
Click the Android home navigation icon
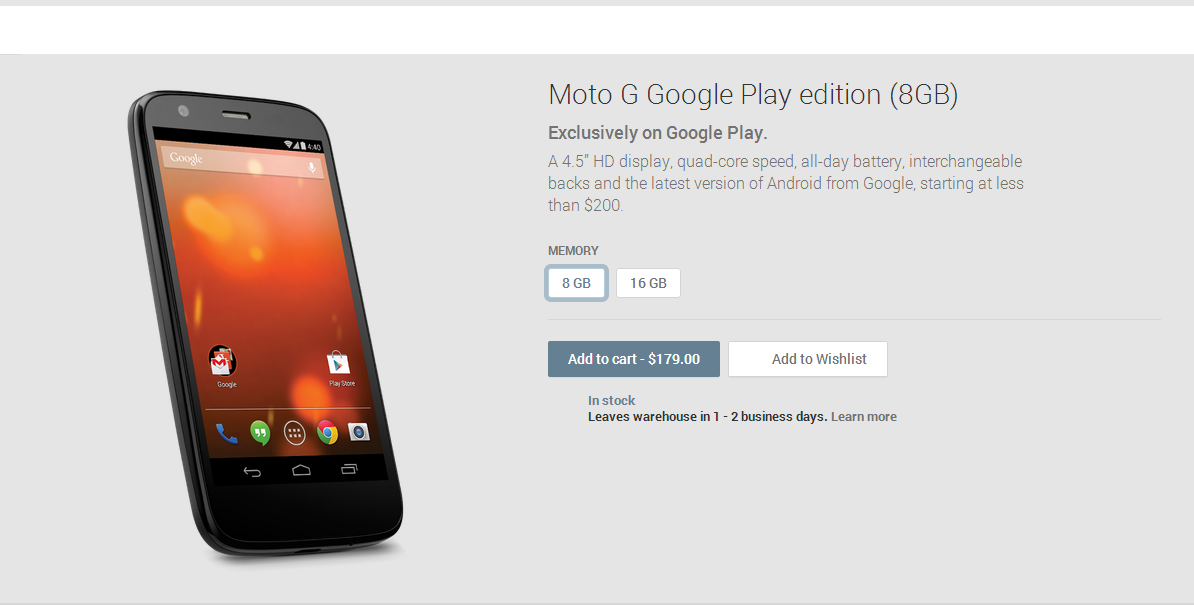coord(302,470)
